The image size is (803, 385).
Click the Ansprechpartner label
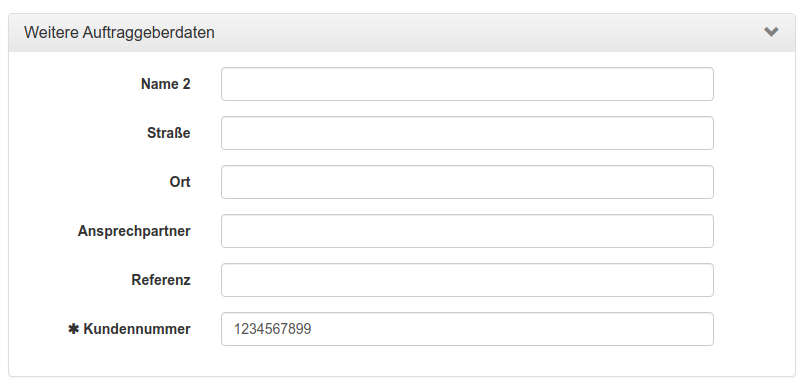[x=134, y=231]
